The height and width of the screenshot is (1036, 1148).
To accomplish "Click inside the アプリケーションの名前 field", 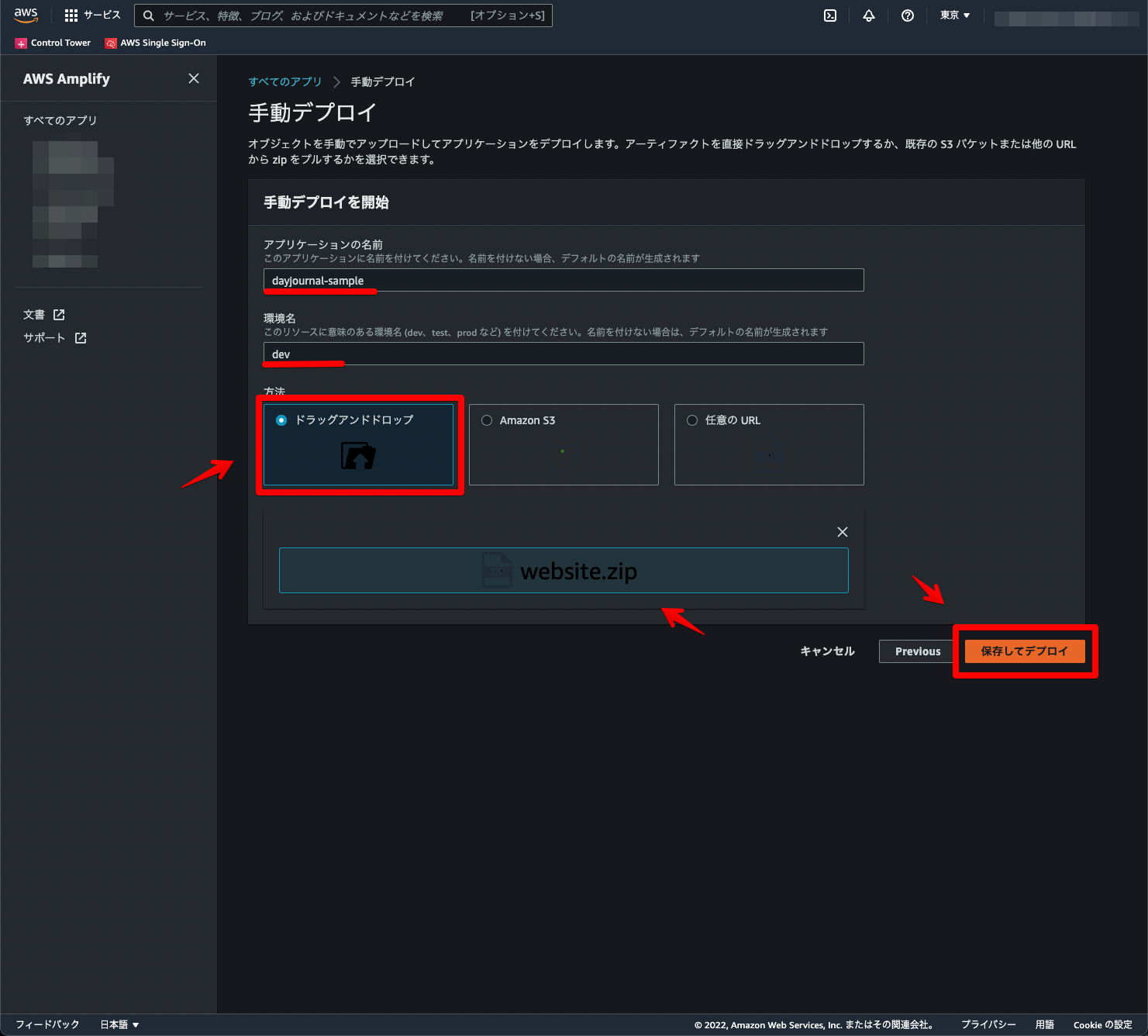I will (x=564, y=280).
